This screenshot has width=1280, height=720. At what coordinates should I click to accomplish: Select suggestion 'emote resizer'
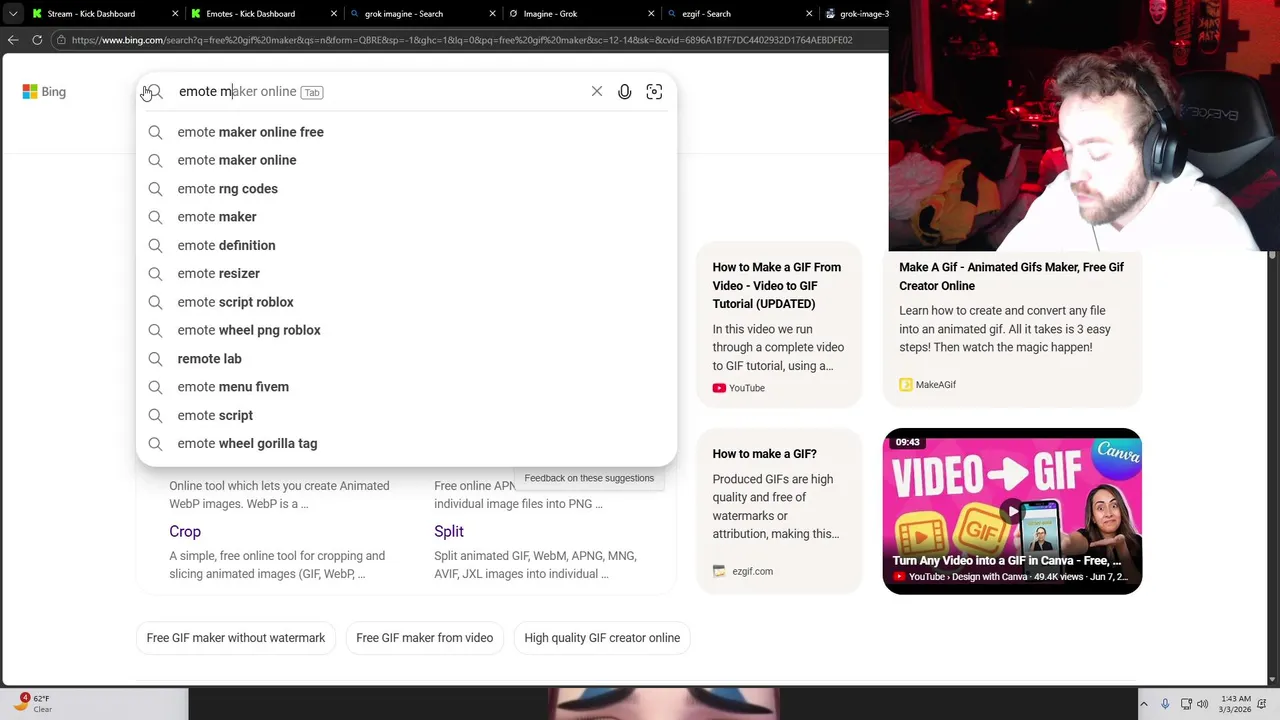(x=406, y=273)
